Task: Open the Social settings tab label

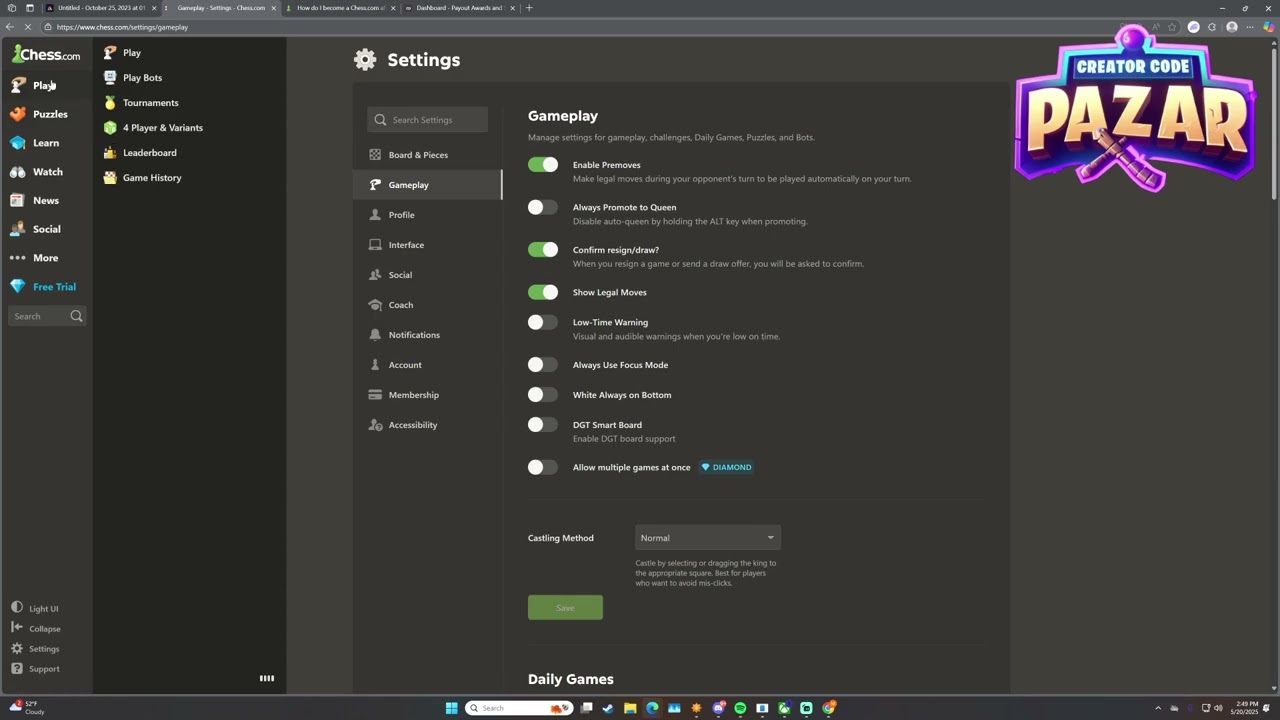Action: [x=400, y=275]
